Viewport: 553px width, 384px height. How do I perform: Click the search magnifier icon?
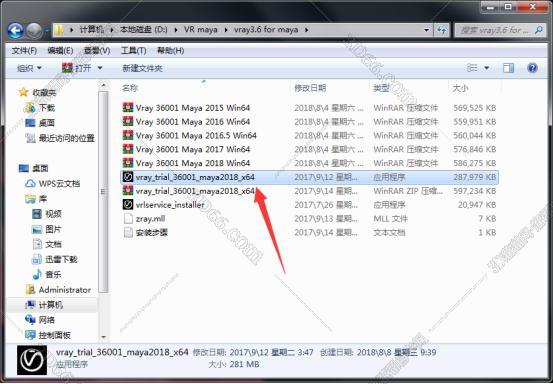539,30
